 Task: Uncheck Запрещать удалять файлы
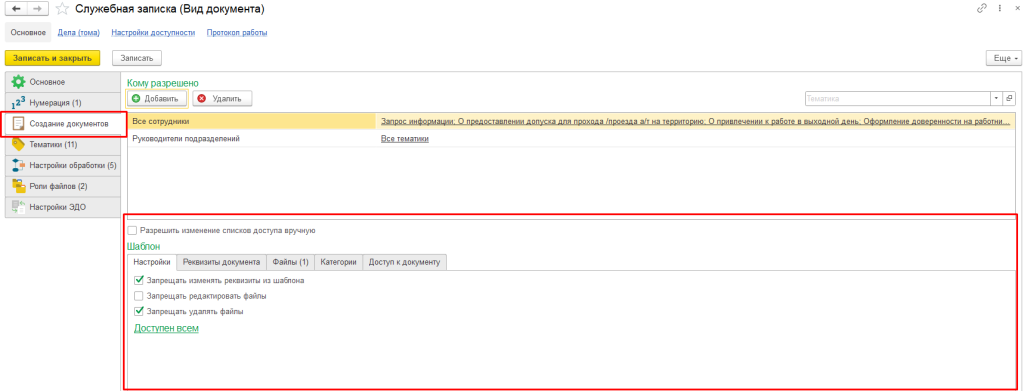[138, 311]
